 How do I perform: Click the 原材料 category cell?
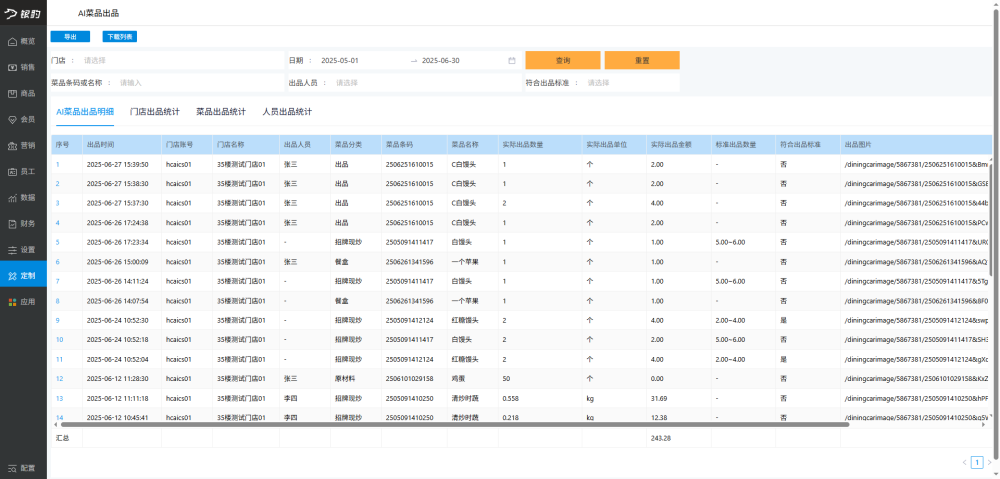345,379
